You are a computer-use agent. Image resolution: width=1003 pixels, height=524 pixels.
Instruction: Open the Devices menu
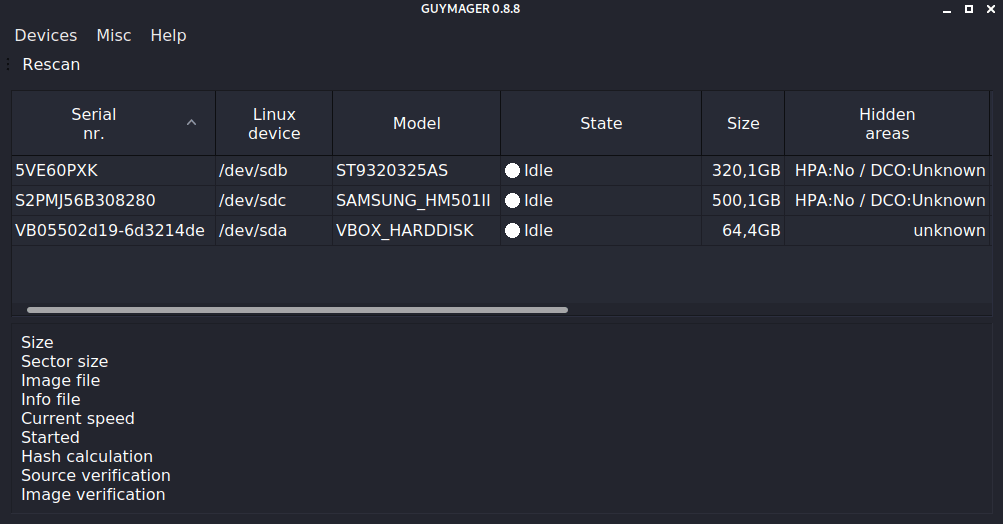[46, 35]
